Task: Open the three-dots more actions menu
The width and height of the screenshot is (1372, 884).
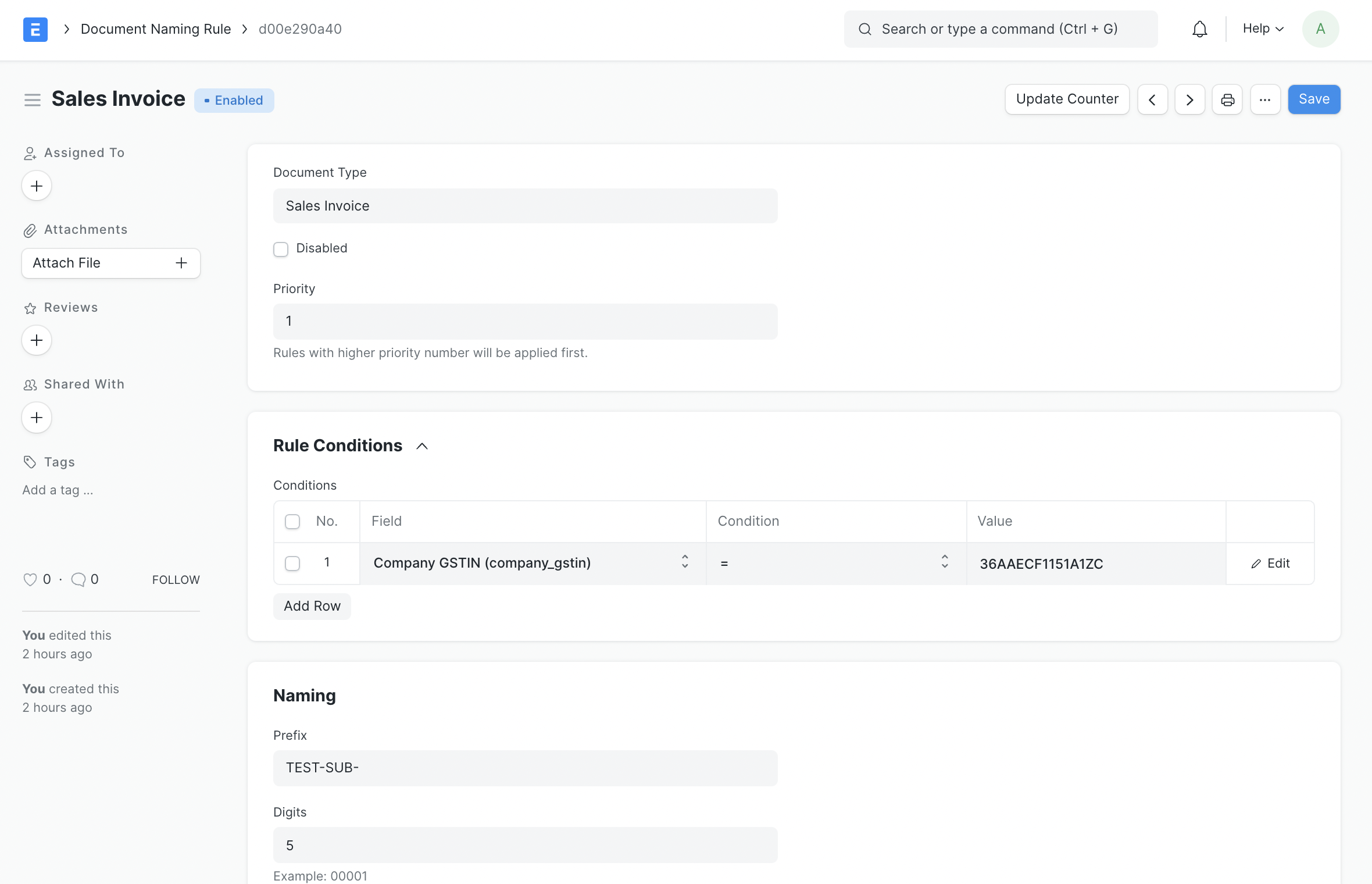Action: [1264, 99]
